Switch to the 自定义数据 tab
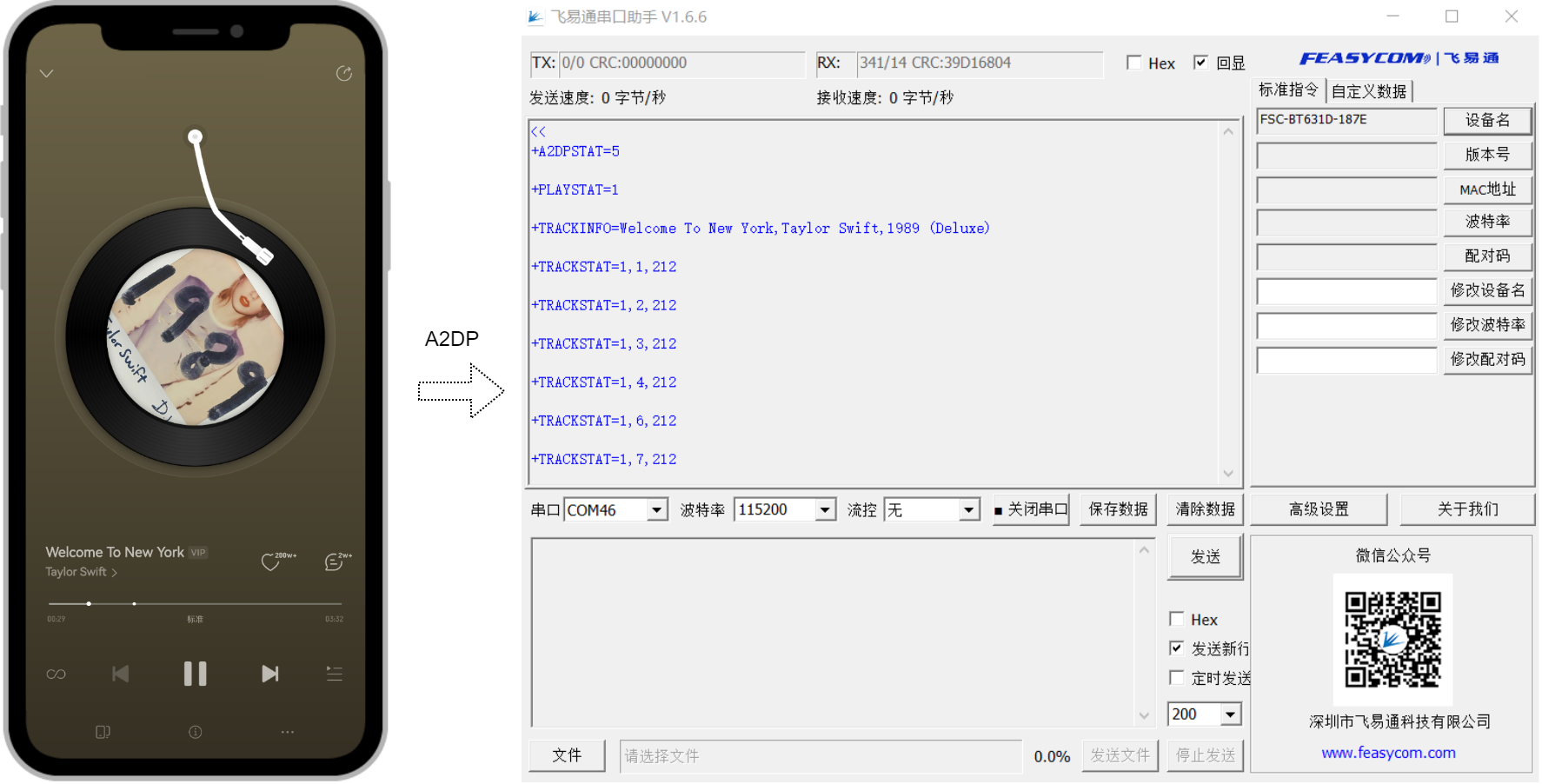1542x784 pixels. (x=1369, y=91)
